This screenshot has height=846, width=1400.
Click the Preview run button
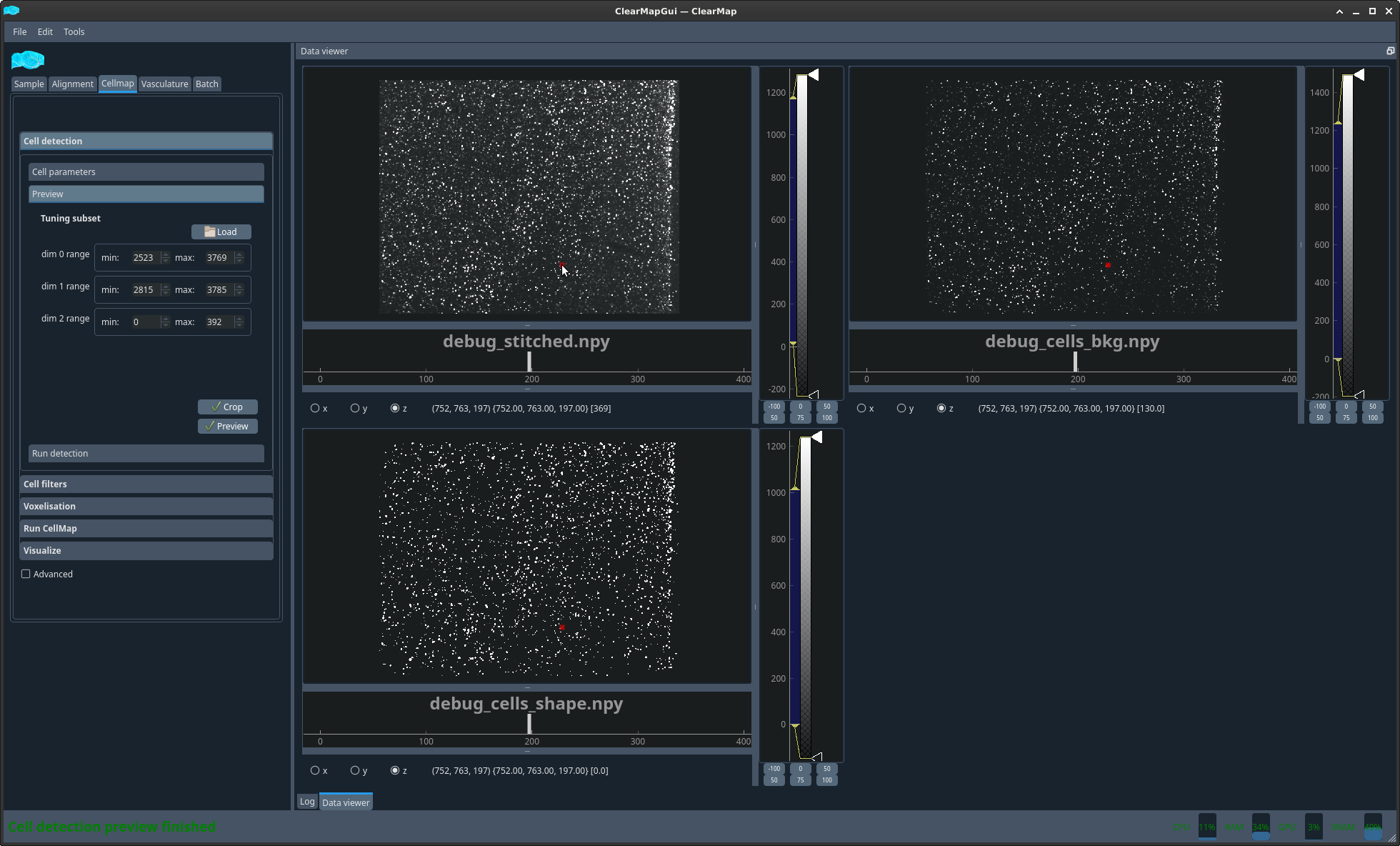[228, 426]
